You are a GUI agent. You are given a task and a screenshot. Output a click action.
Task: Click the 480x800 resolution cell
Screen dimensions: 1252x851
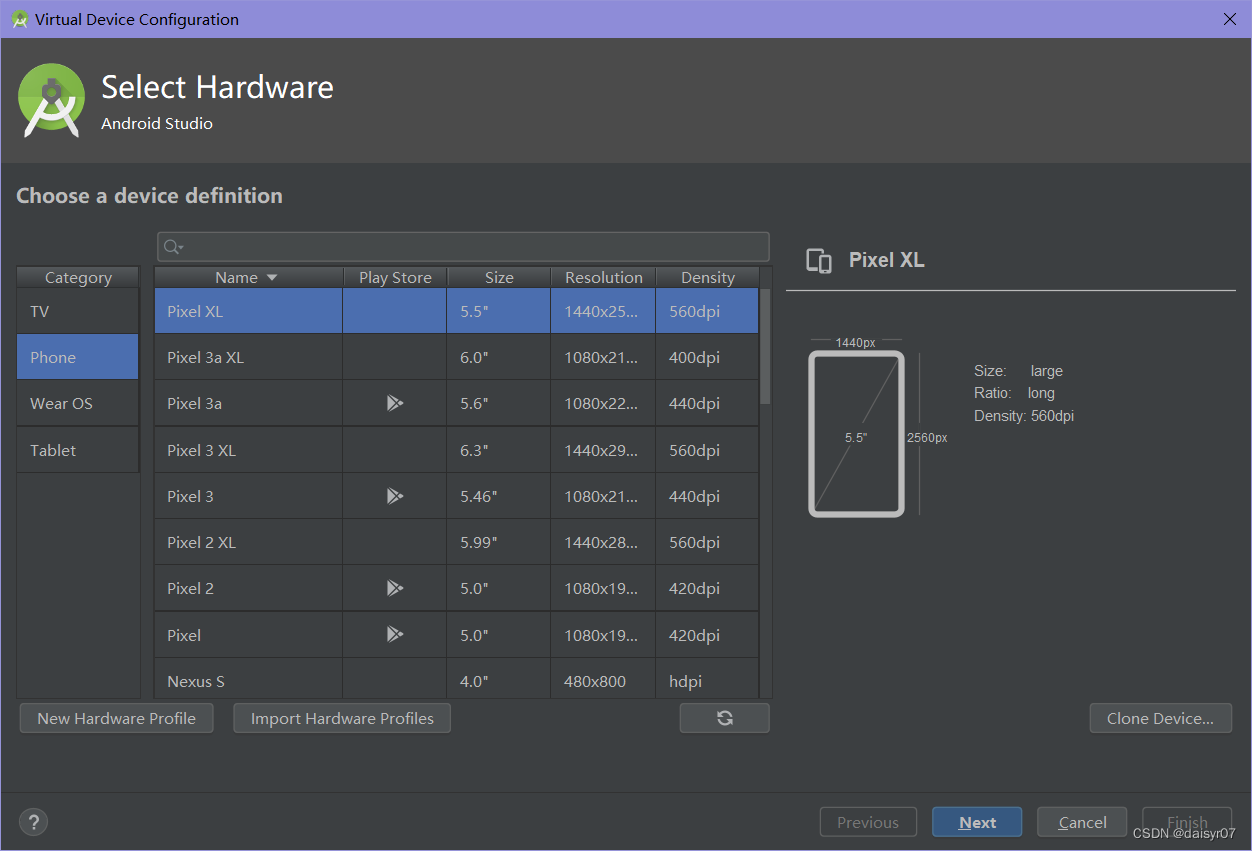coord(603,680)
